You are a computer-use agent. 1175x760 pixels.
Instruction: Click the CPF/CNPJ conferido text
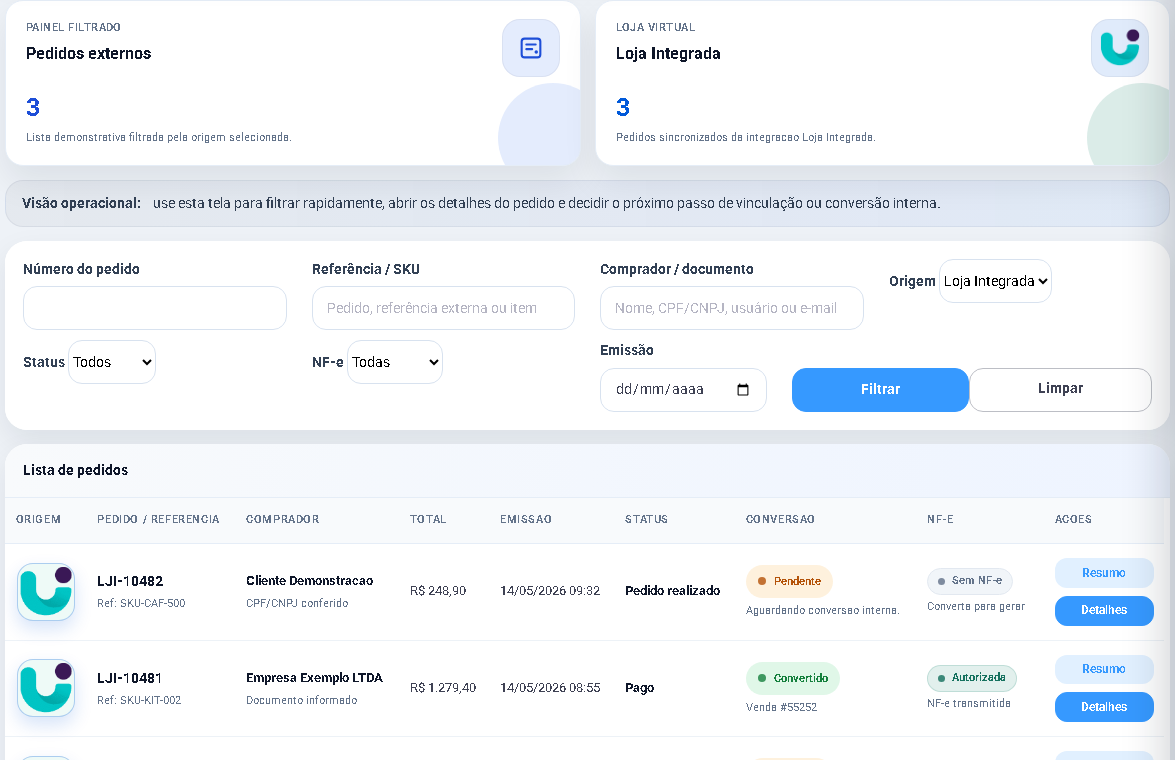297,603
